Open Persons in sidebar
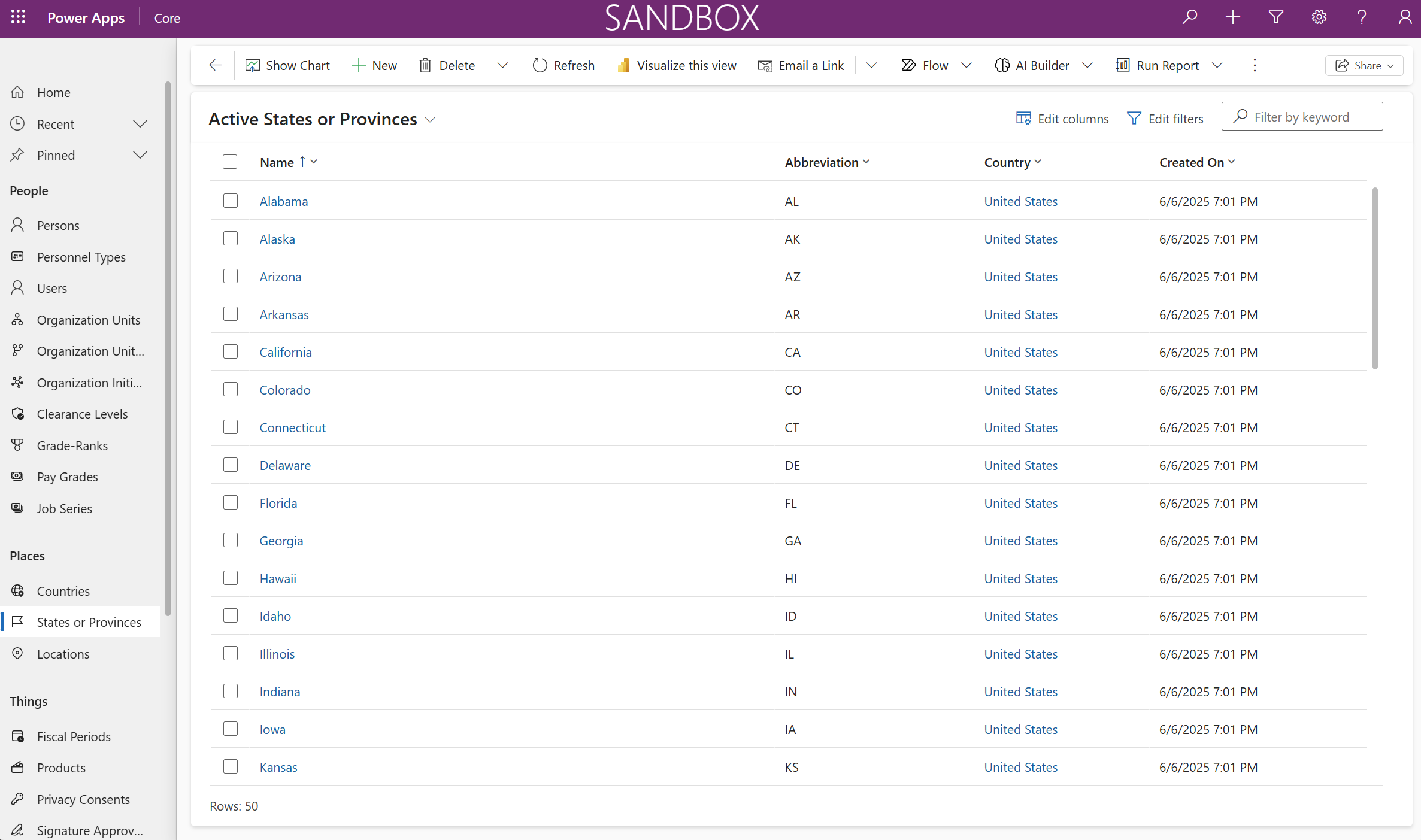The width and height of the screenshot is (1421, 840). click(x=80, y=225)
